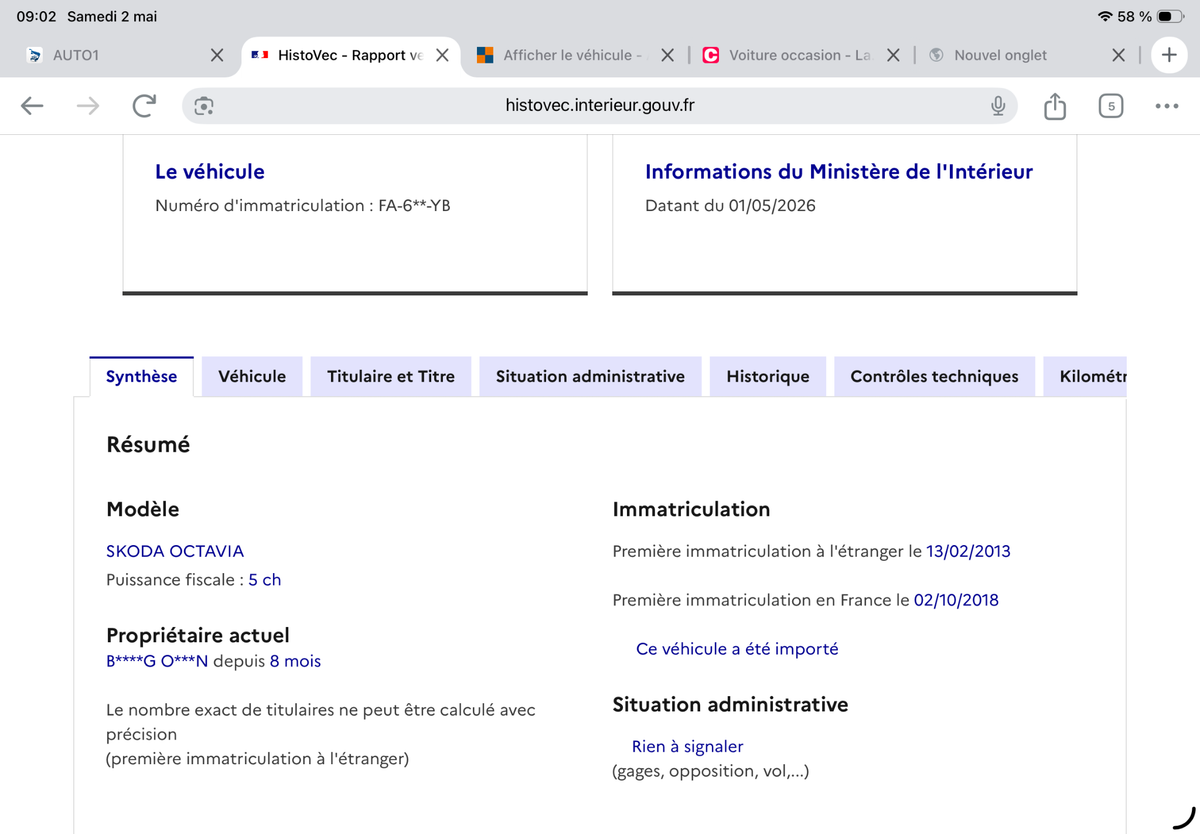Close the HistoVec tab
The width and height of the screenshot is (1200, 834).
(442, 55)
